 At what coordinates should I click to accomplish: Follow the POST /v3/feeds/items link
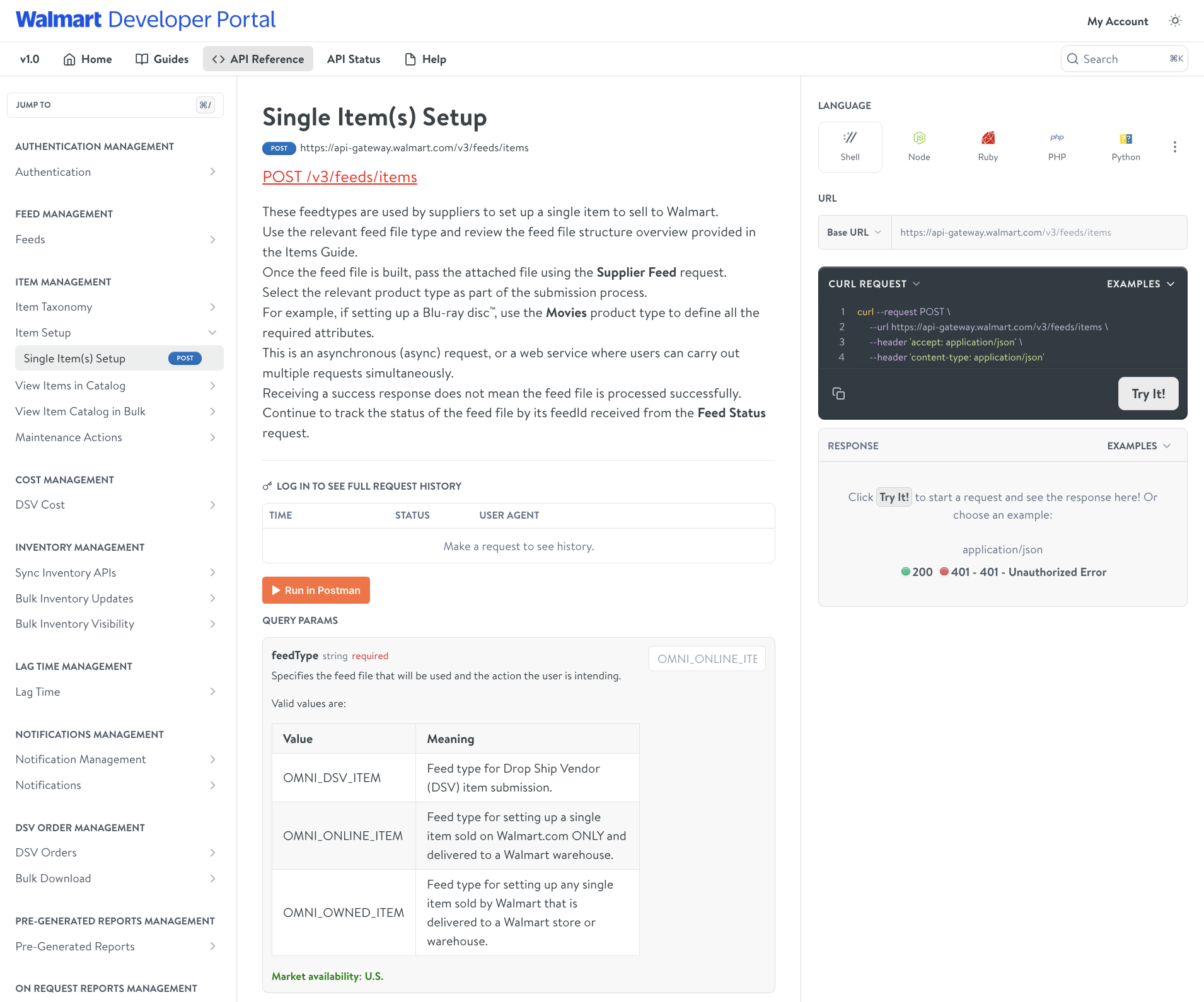click(340, 177)
